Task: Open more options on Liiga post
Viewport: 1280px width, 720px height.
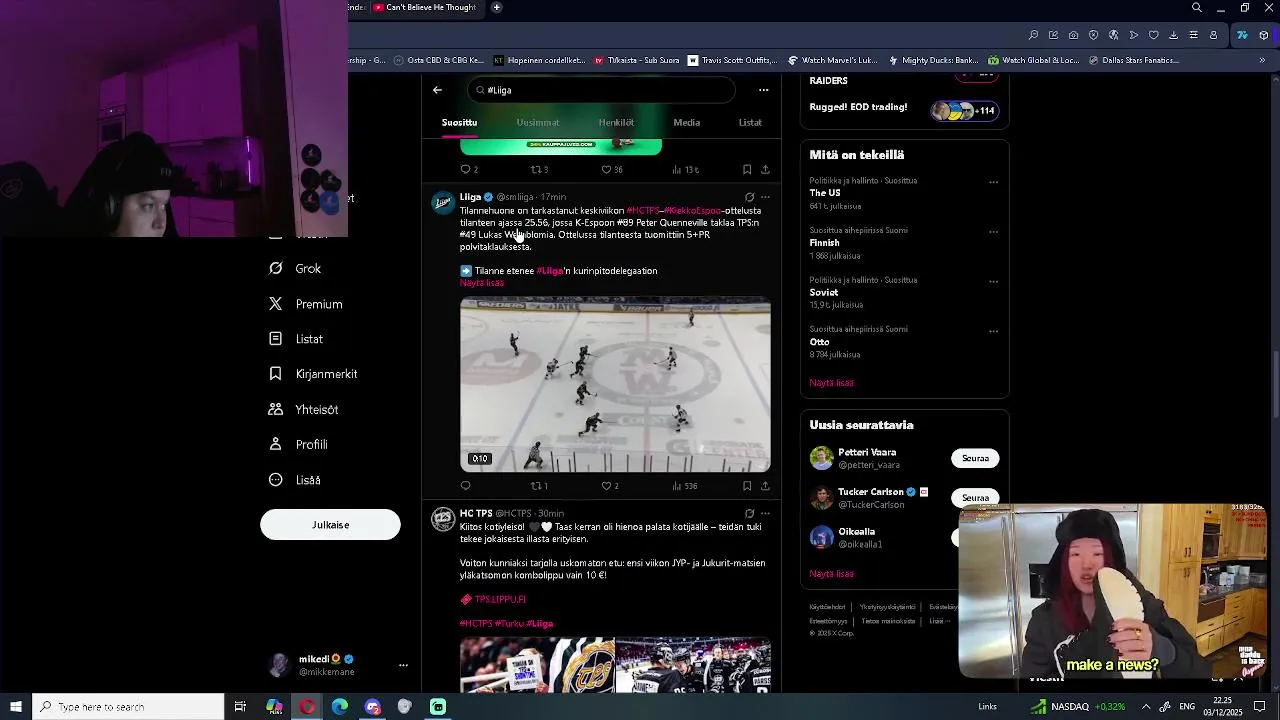Action: click(765, 197)
